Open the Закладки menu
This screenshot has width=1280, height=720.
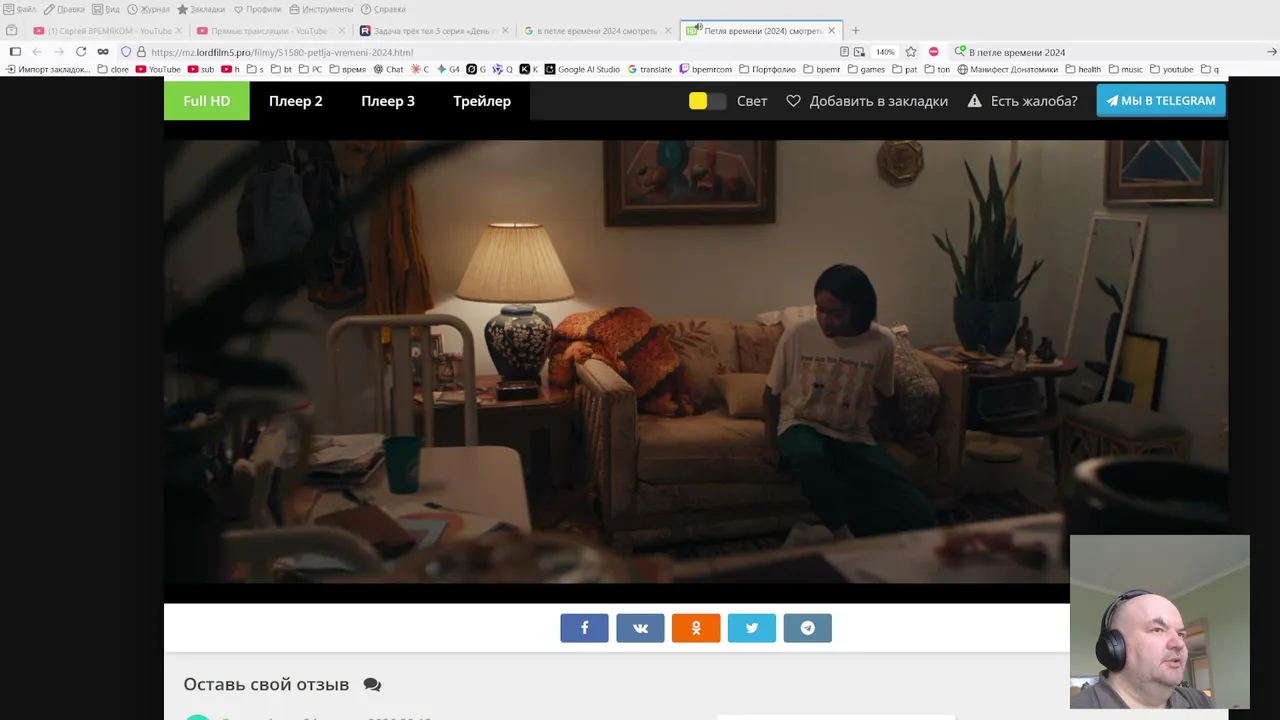[x=201, y=9]
